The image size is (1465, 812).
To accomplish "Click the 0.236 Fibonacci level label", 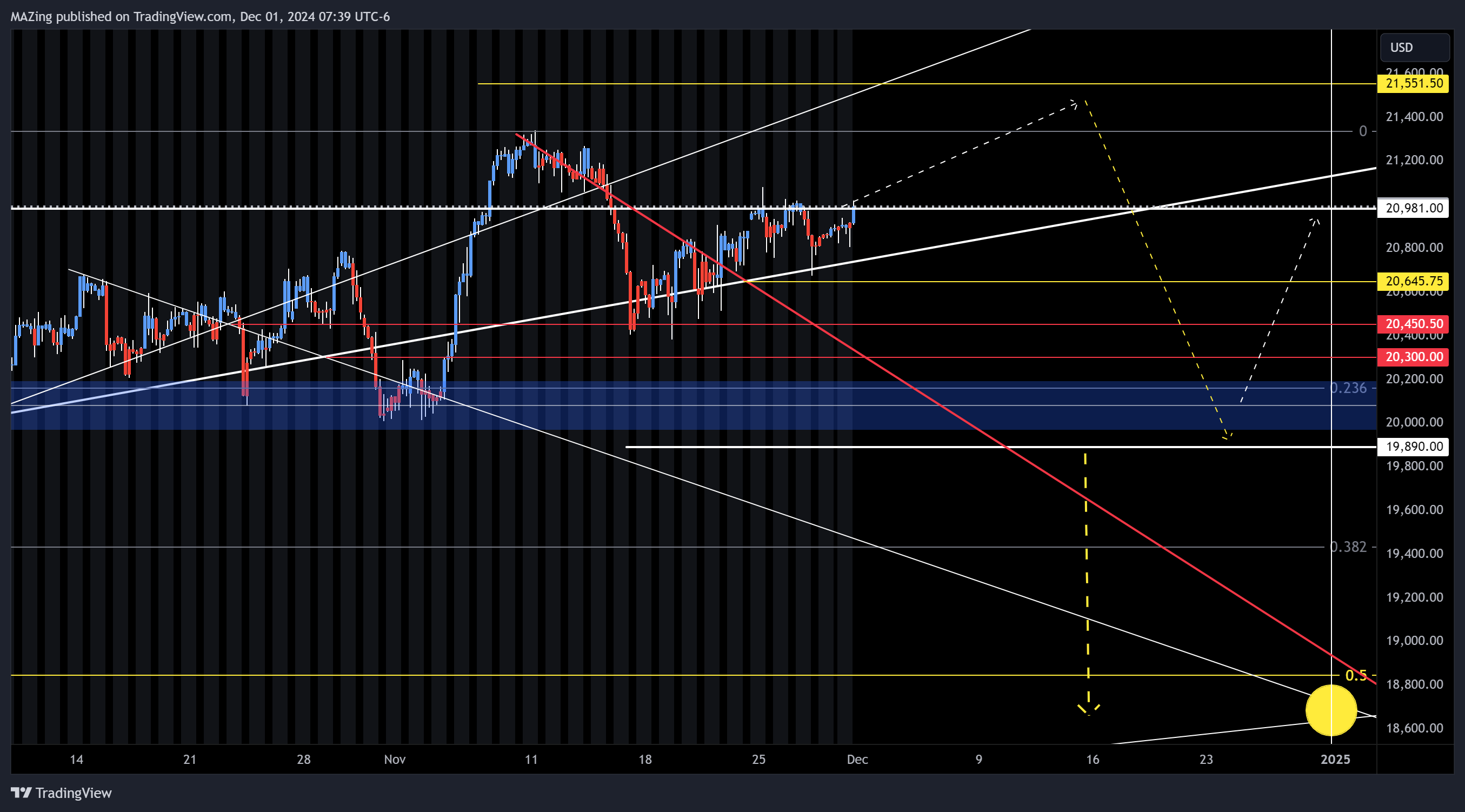I will click(x=1348, y=388).
